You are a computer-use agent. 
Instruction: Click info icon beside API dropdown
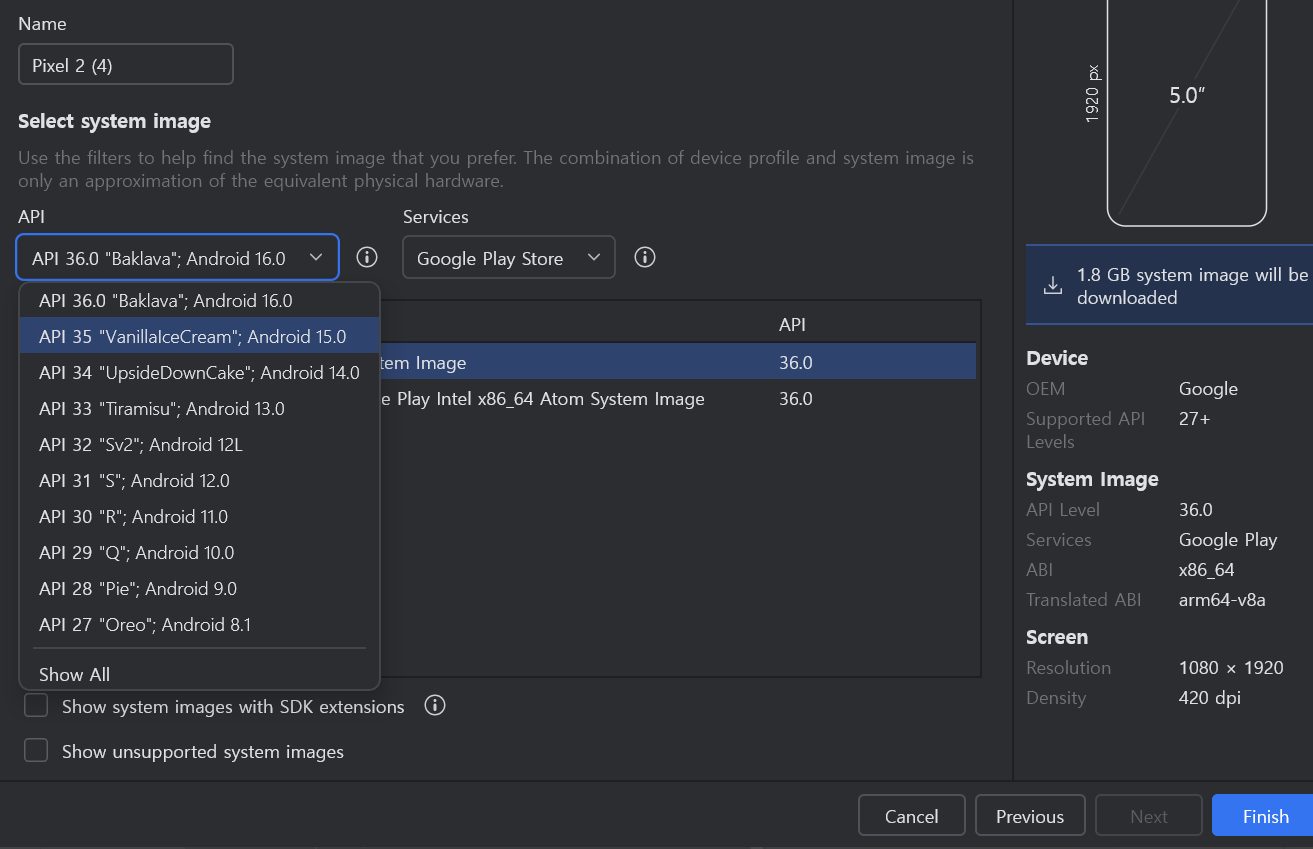coord(367,257)
